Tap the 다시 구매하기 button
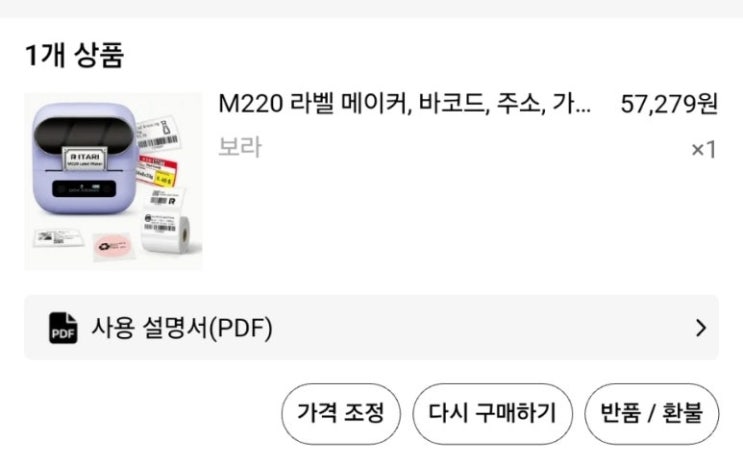This screenshot has height=465, width=743. 492,413
